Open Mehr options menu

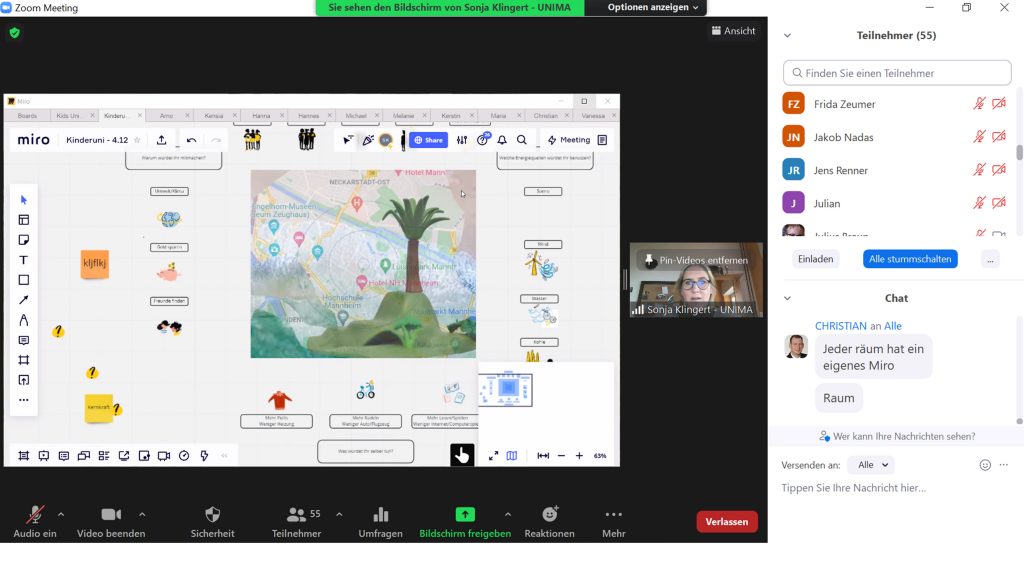614,522
